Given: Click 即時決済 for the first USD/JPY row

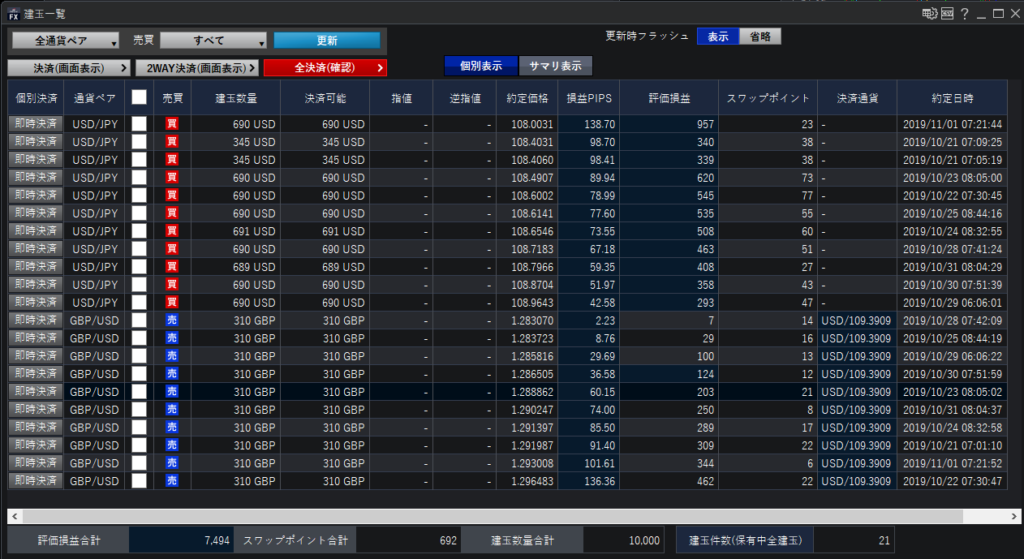Looking at the screenshot, I should [x=35, y=123].
